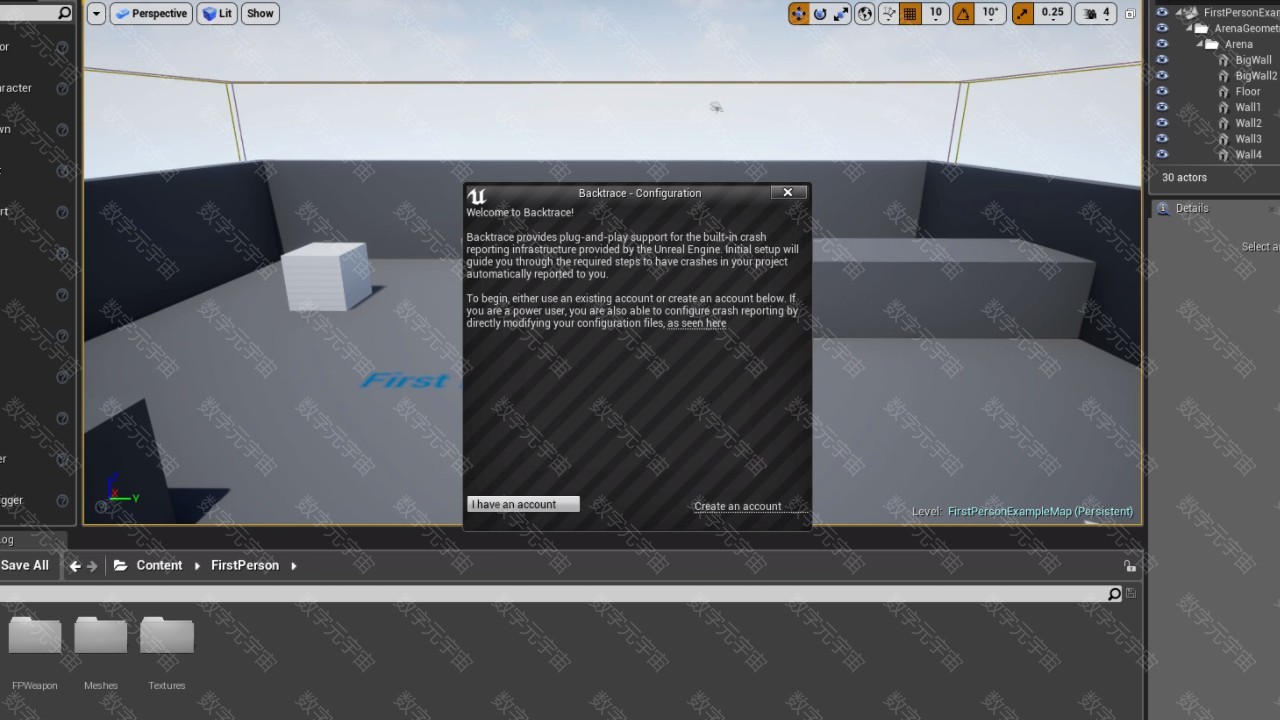
Task: Click the Content folder path icon
Action: (x=121, y=566)
